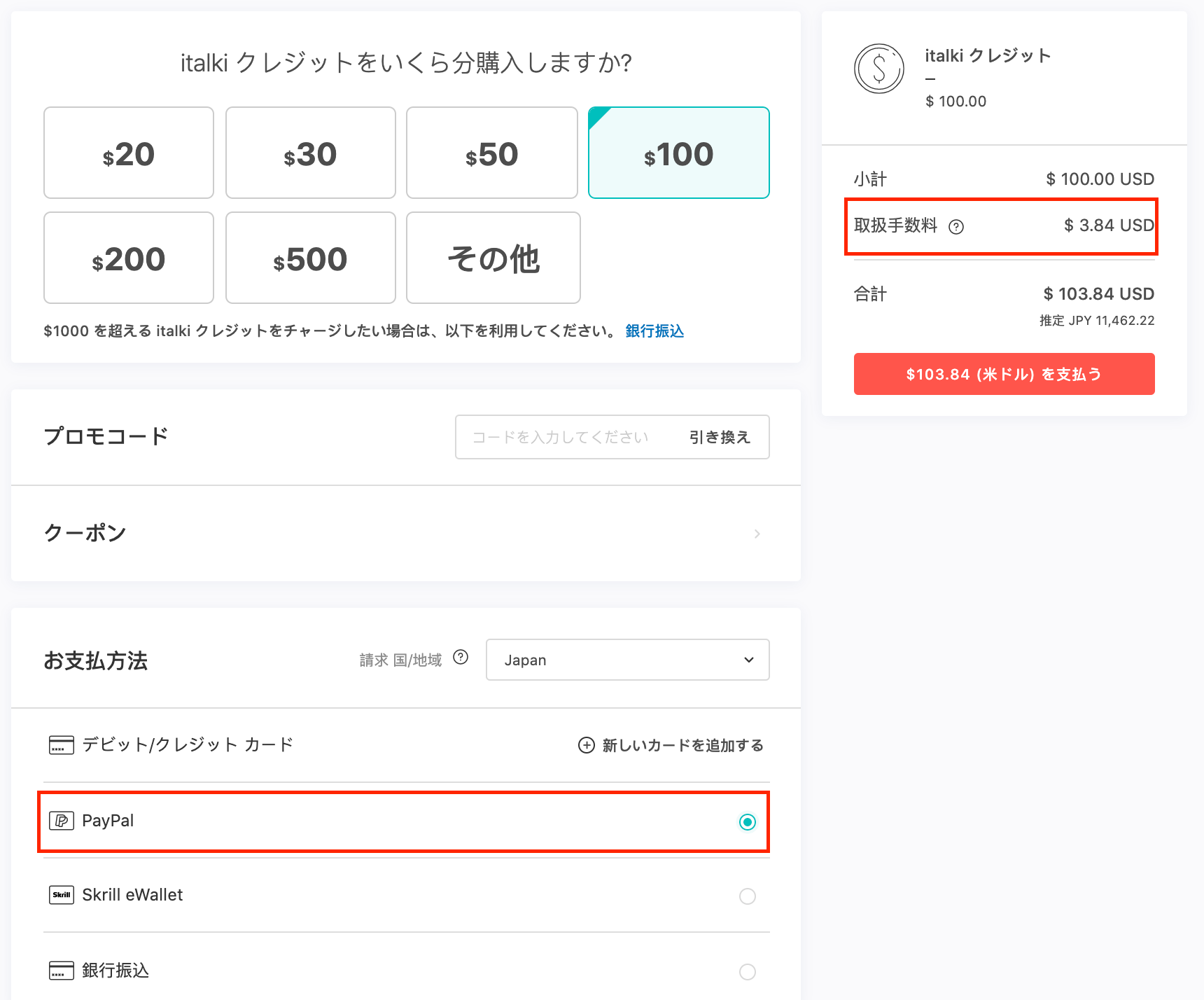Click the 推定 JPY 11,462.22 estimate

tap(1097, 321)
